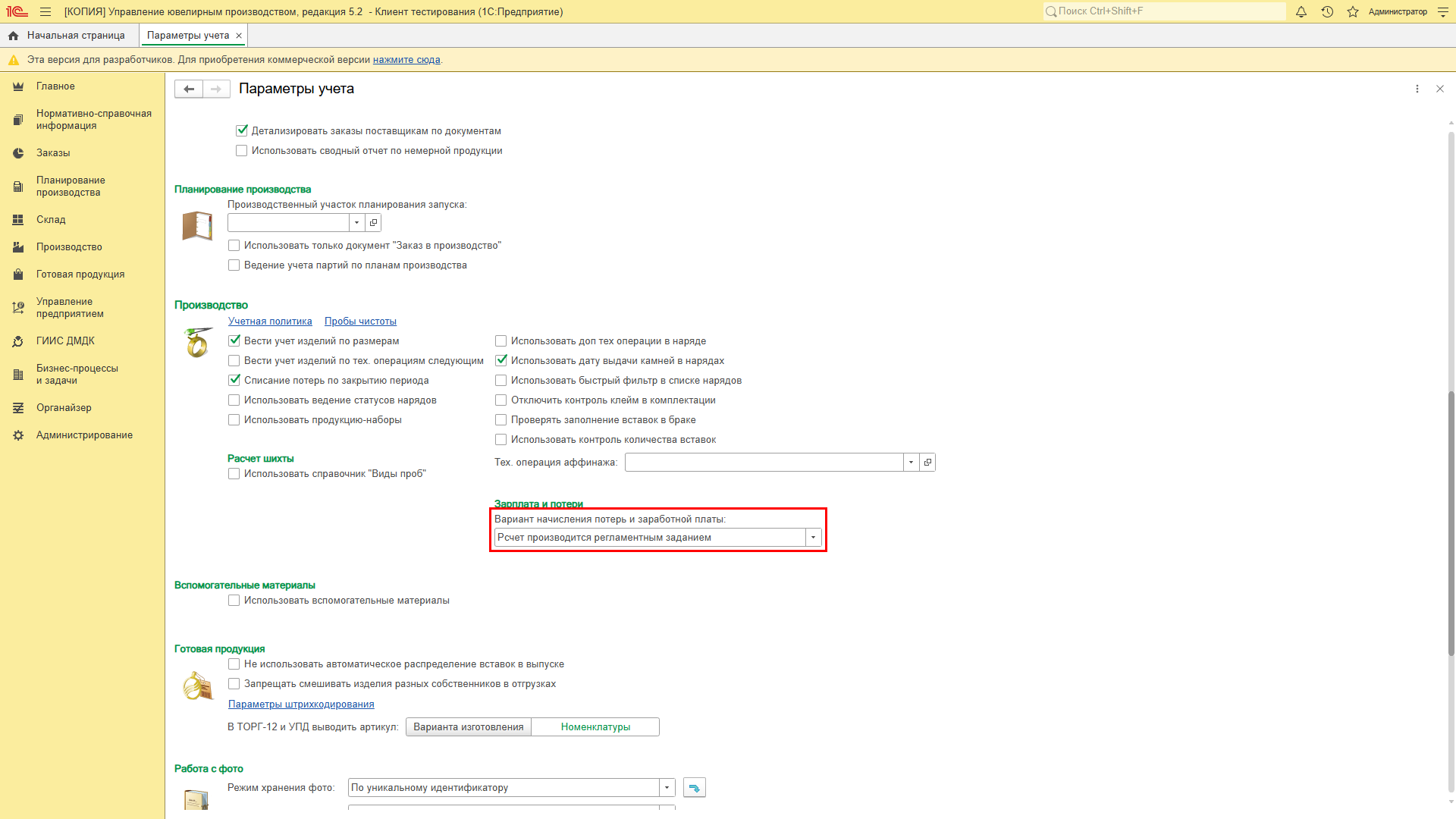Click the global search field Поиск
1456x819 pixels.
click(x=1164, y=11)
